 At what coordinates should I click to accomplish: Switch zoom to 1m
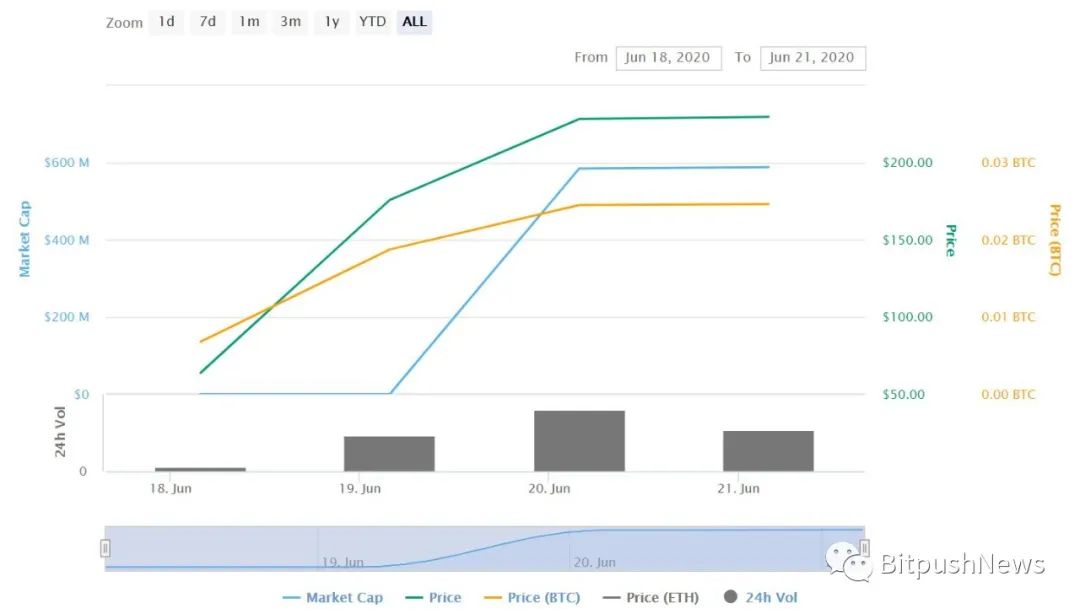point(249,22)
